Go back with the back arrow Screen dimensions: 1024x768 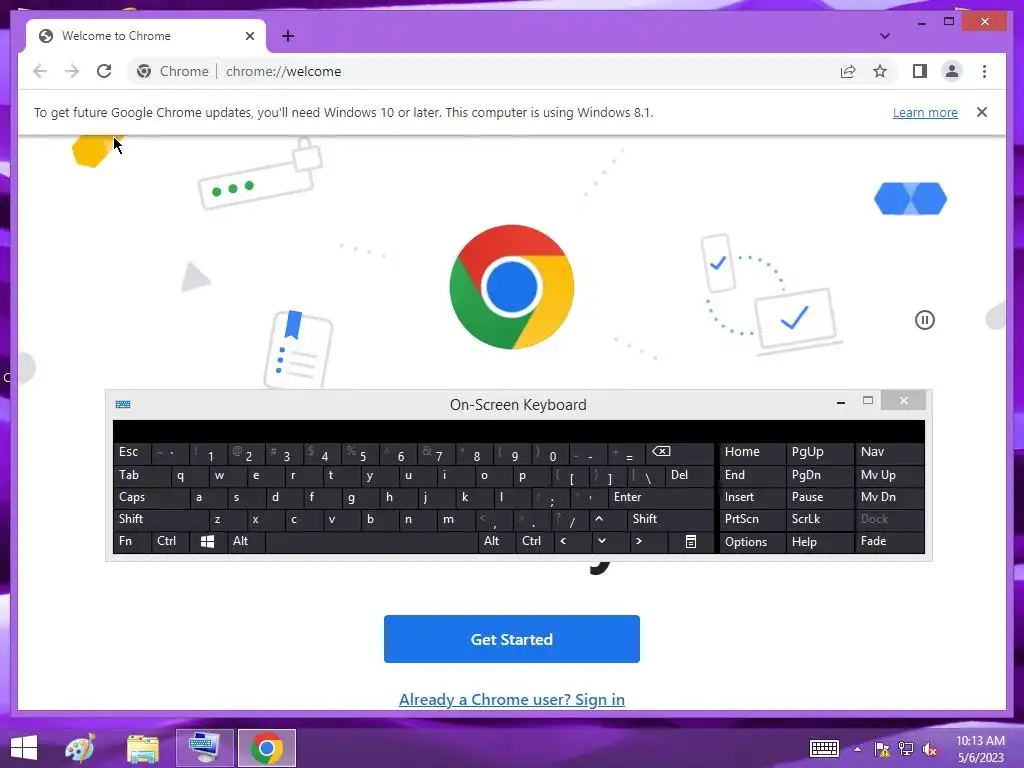pyautogui.click(x=40, y=71)
